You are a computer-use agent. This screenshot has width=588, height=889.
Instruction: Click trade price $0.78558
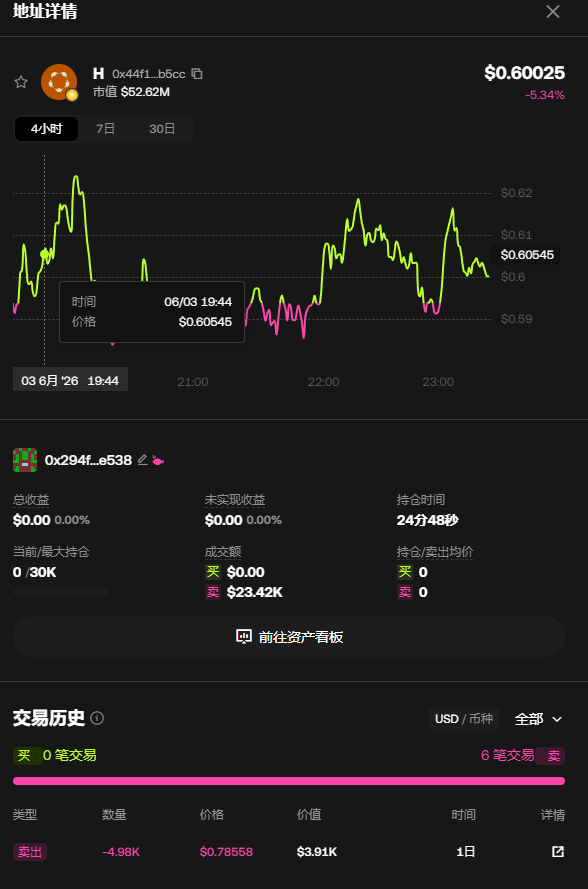(226, 852)
